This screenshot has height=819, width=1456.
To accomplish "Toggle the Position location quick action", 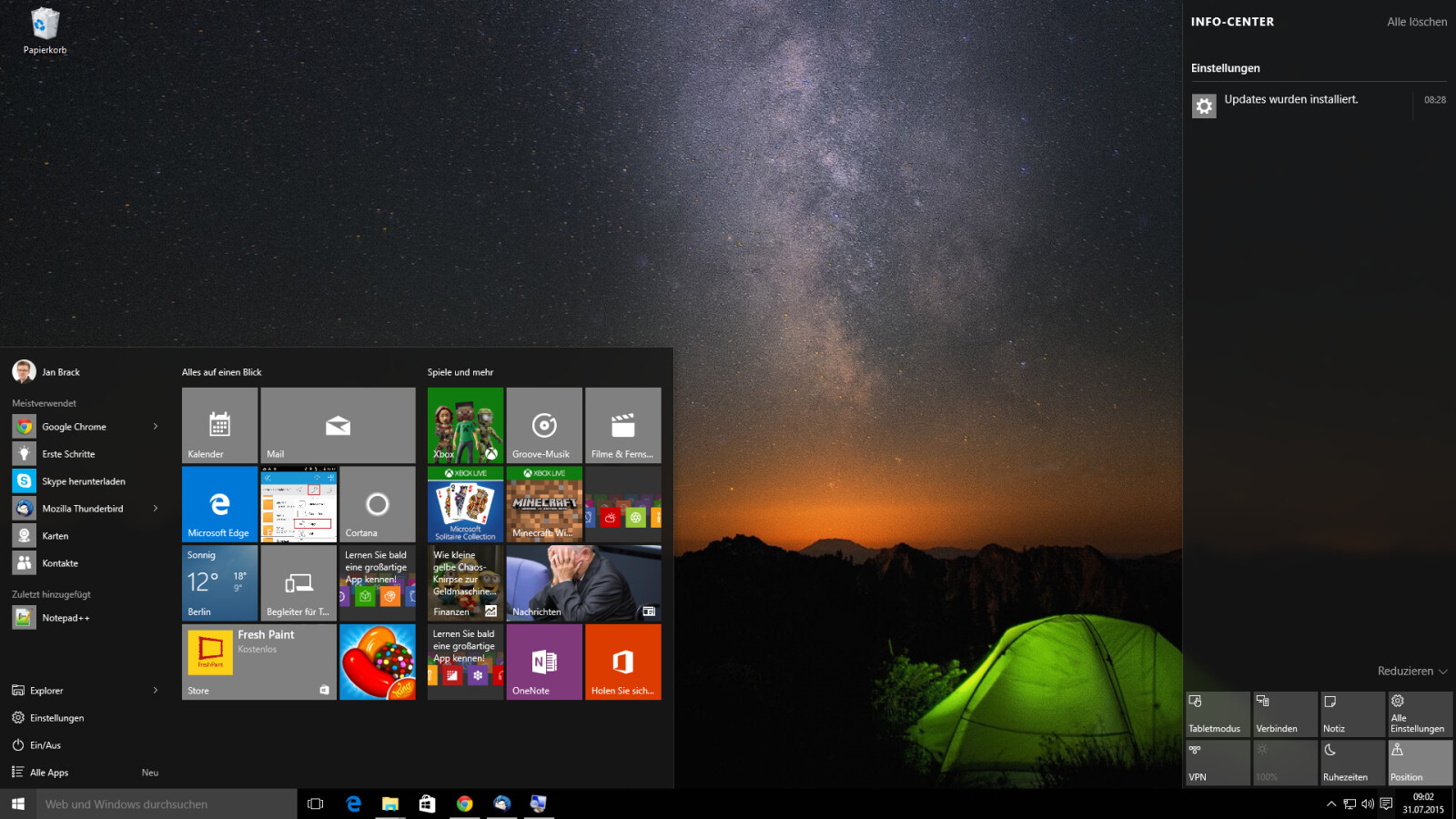I will 1420,763.
